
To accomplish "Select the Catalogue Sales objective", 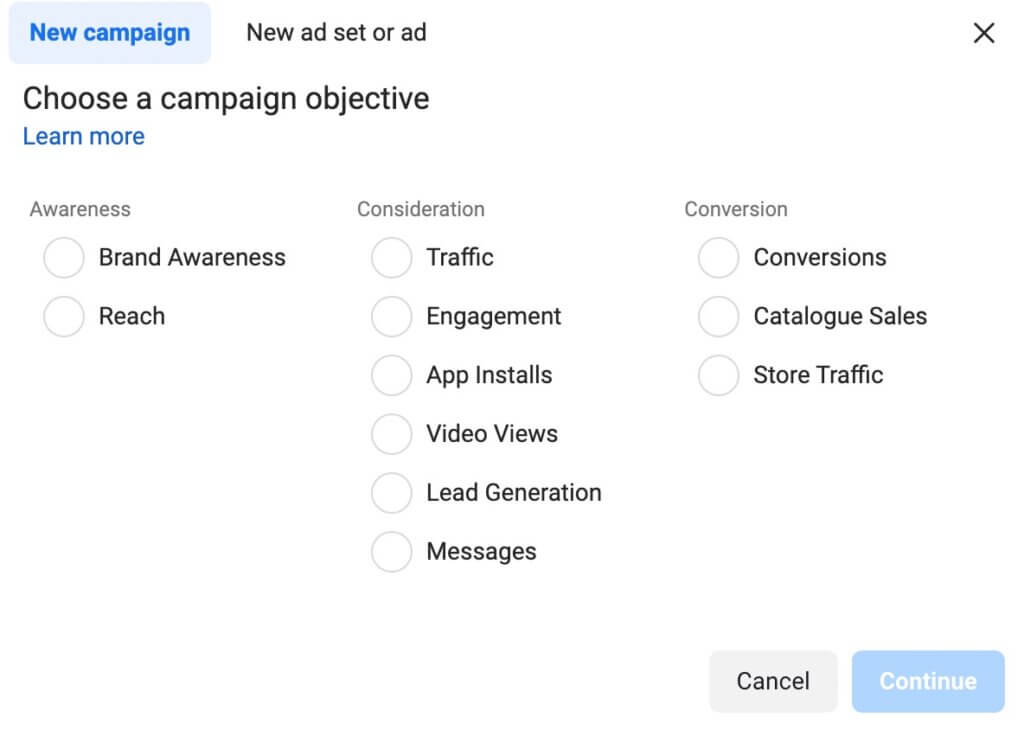I will point(718,316).
